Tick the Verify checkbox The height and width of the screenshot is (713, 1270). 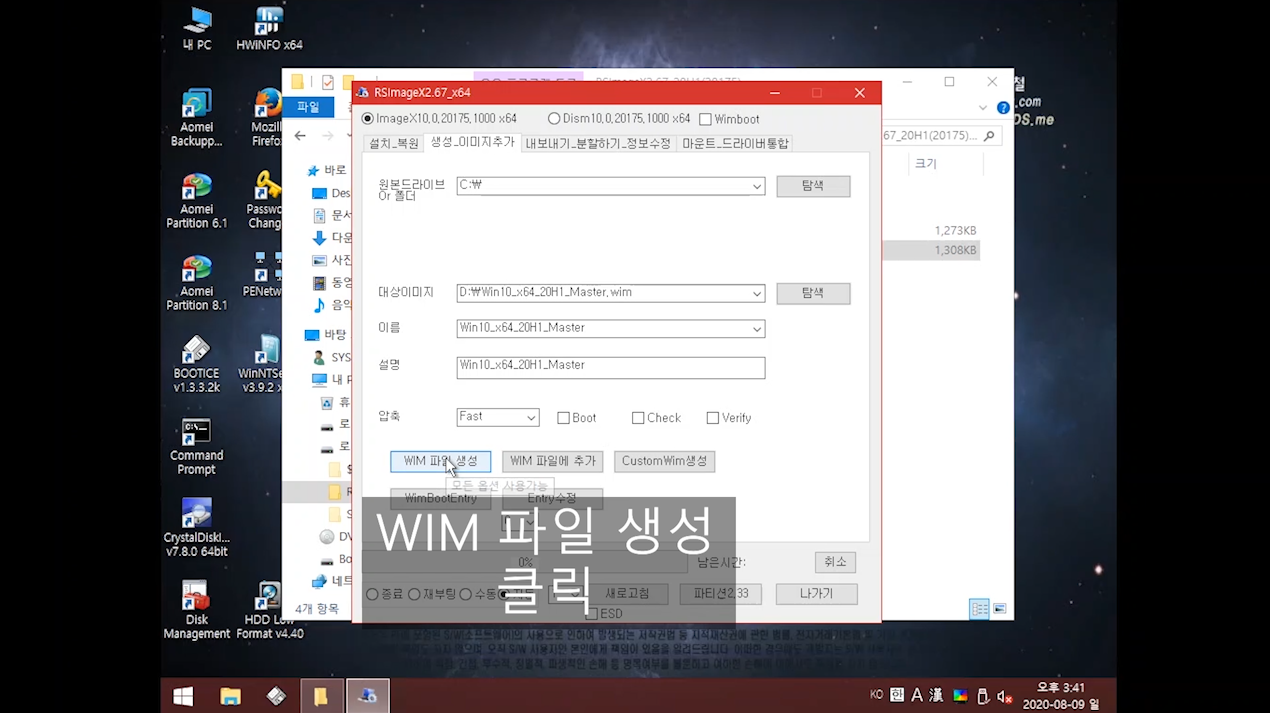713,418
